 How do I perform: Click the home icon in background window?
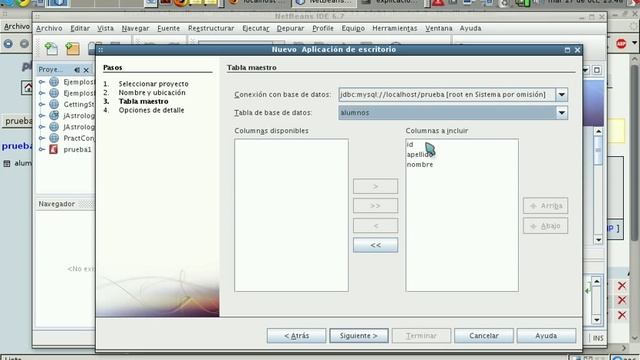click(x=27, y=88)
